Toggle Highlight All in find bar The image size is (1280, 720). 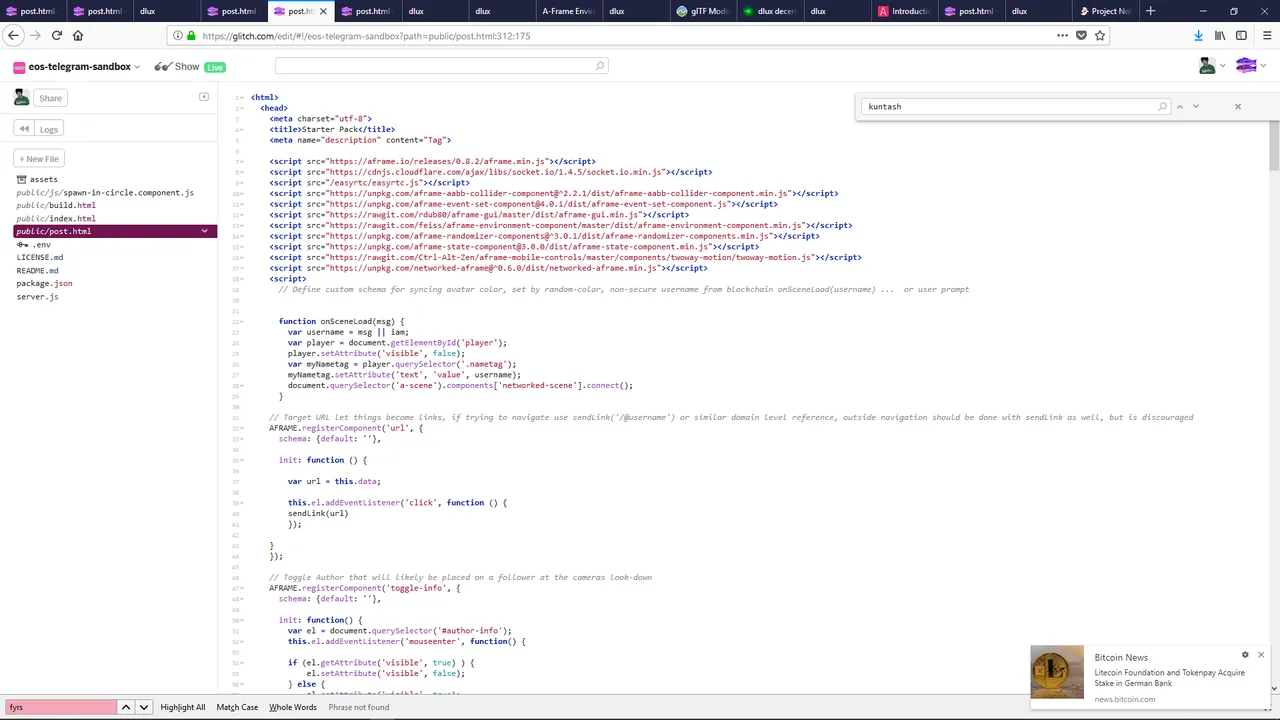[183, 707]
